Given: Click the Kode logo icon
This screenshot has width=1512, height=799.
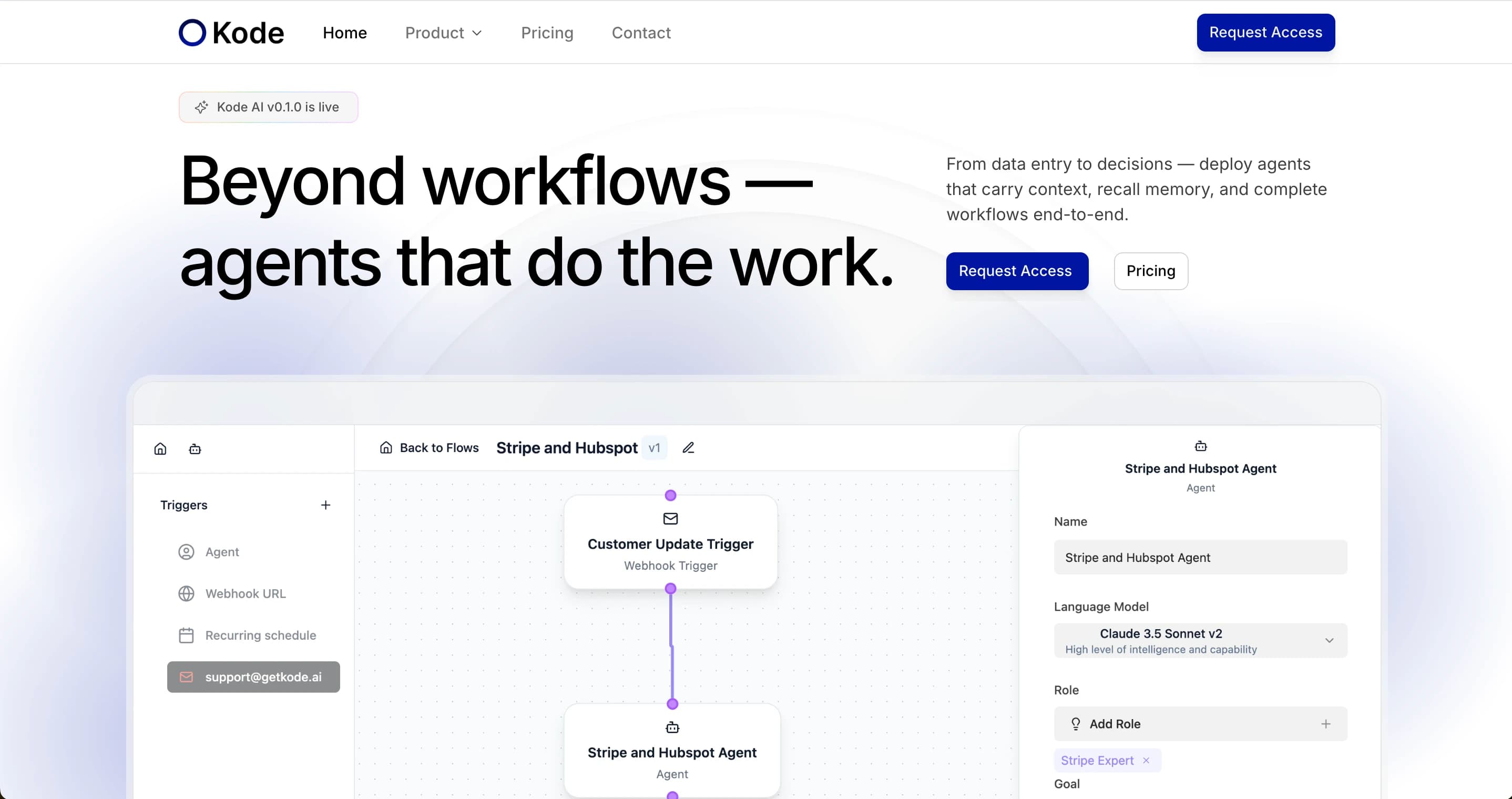Looking at the screenshot, I should (x=192, y=33).
